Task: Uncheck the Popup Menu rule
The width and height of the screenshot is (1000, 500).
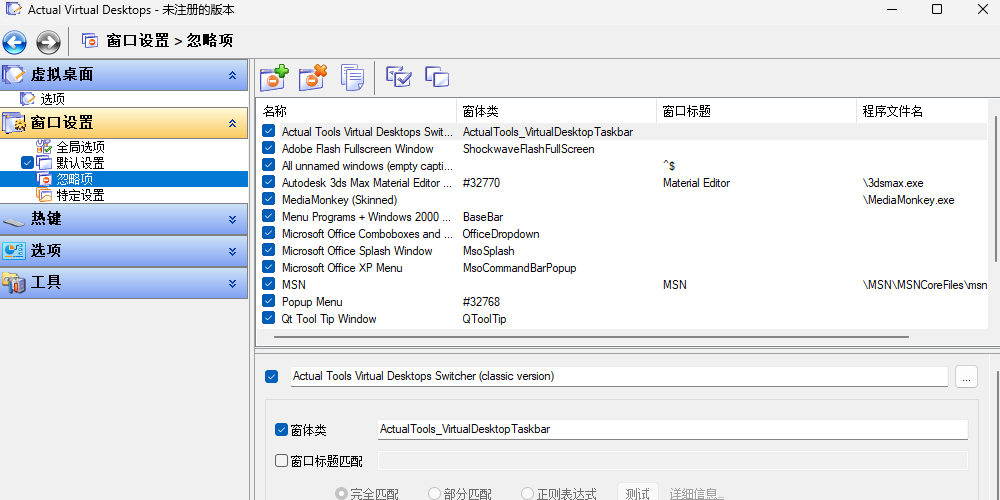Action: (268, 302)
